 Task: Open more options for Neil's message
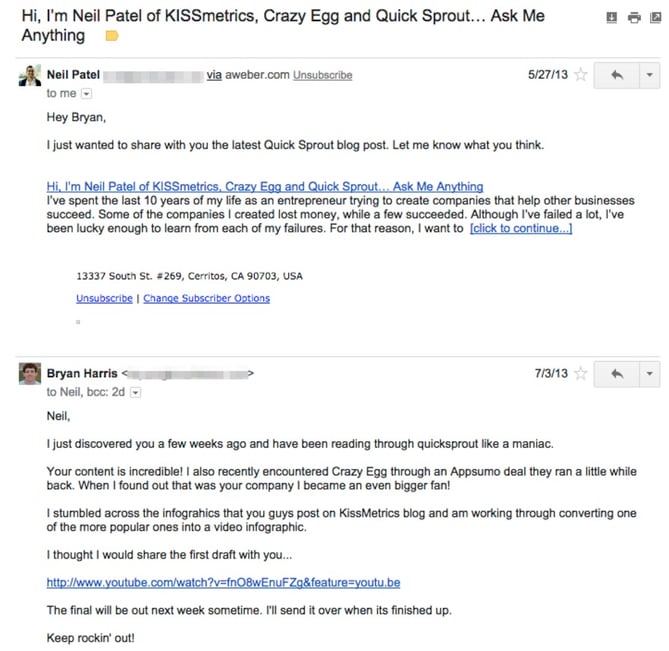point(650,75)
